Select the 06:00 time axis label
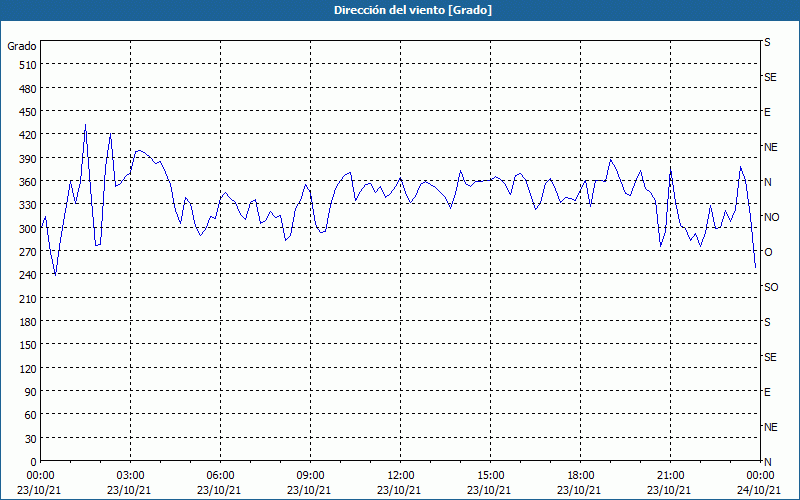Screen dimensions: 800x500 click(220, 476)
